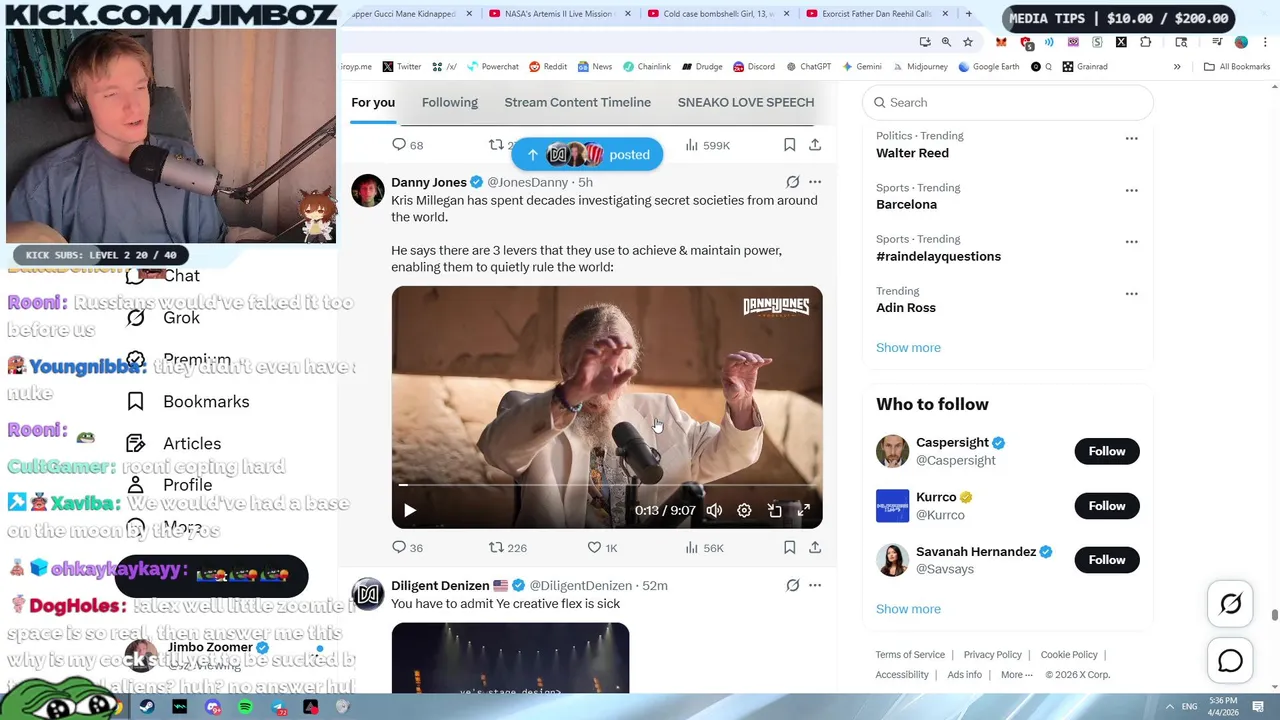Screen dimensions: 1280x720
Task: Close the Exorcist Father Dan Reehil tab
Action: point(945,14)
